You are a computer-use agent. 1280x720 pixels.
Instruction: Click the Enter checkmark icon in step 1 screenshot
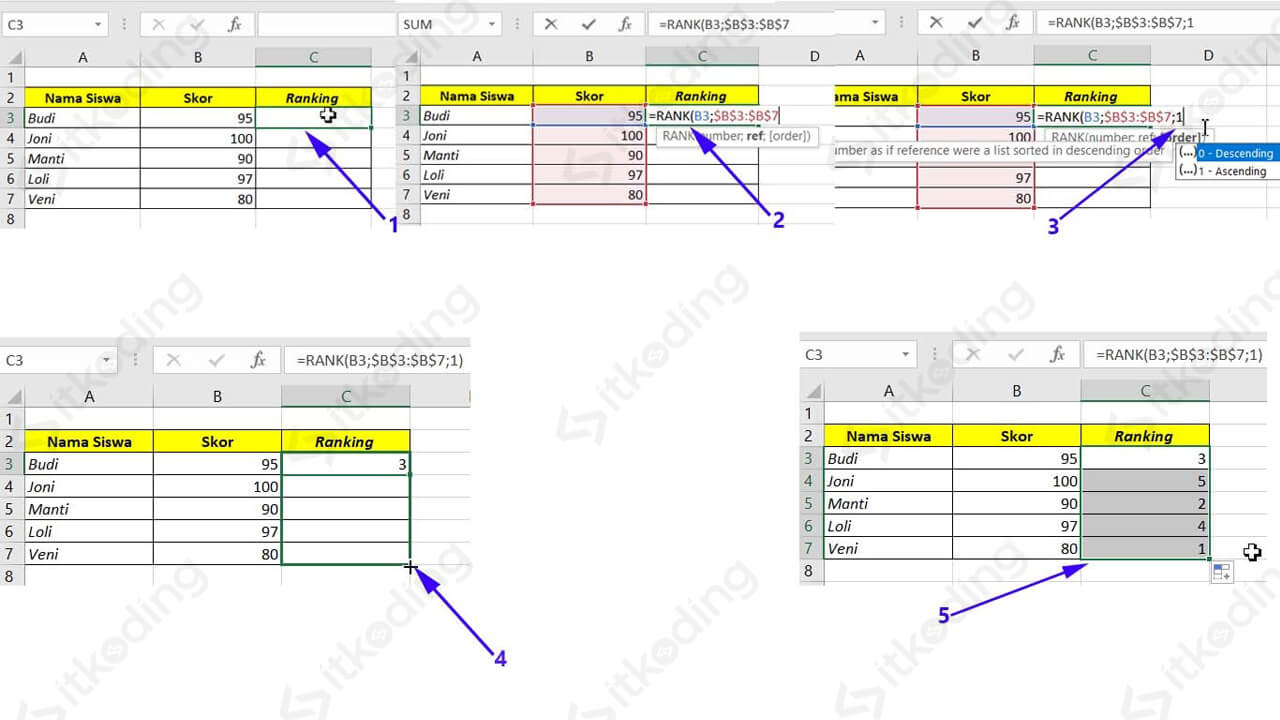click(196, 24)
